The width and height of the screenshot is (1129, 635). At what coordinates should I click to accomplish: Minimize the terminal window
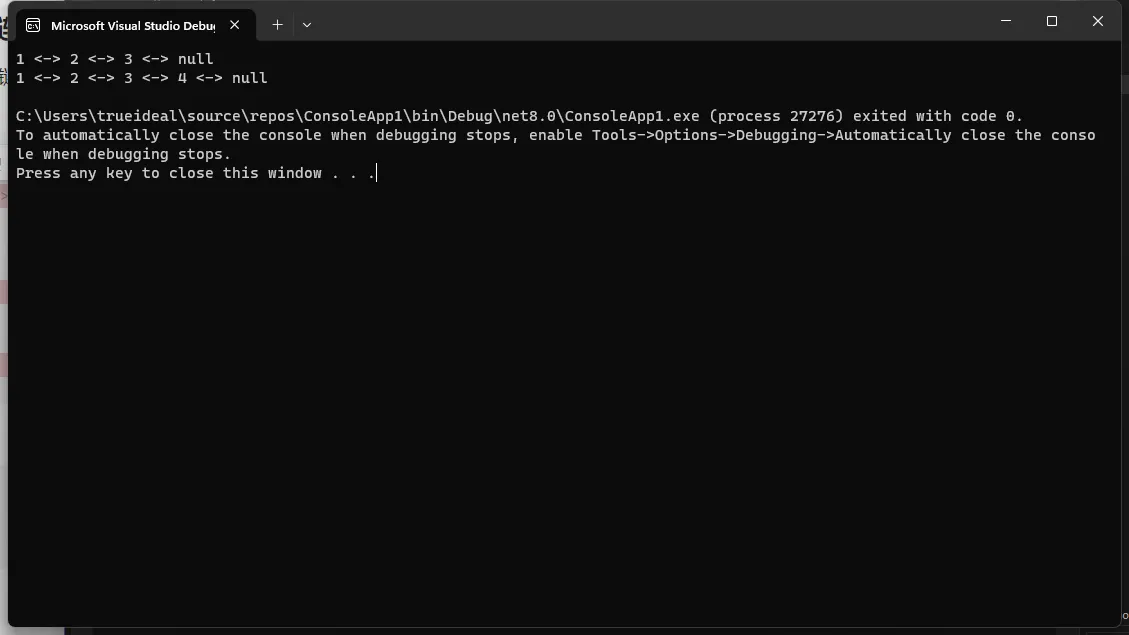point(1006,21)
